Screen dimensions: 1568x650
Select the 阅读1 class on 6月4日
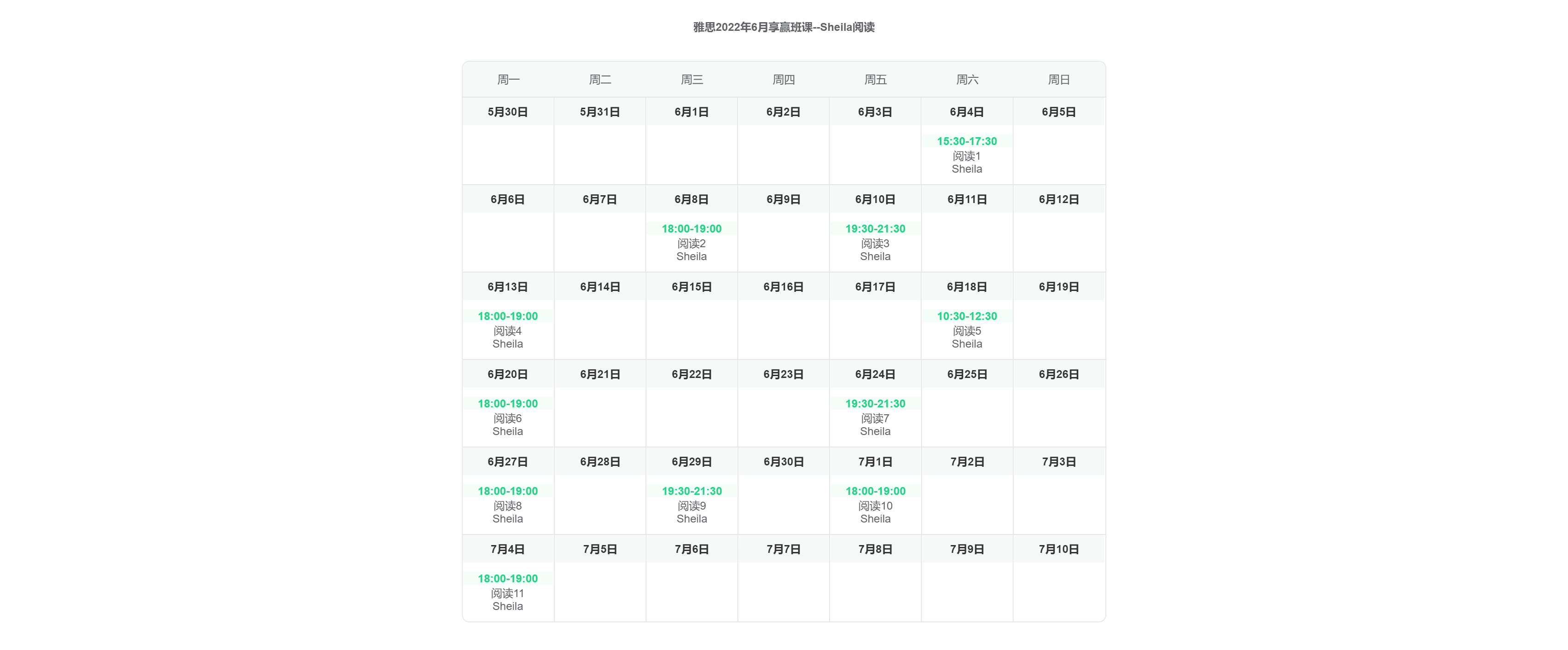[x=967, y=155]
